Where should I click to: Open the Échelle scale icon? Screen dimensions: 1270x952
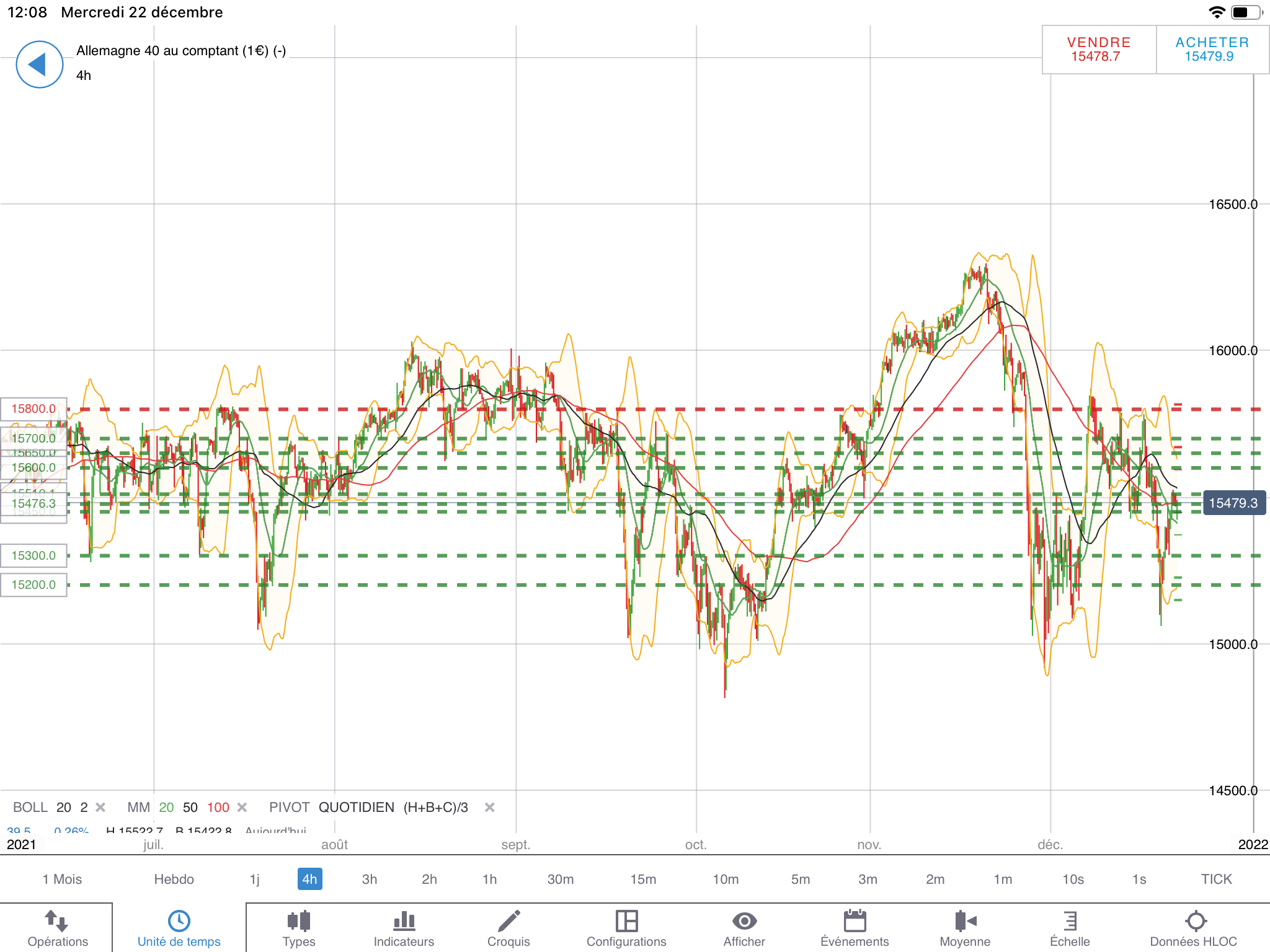point(1070,921)
